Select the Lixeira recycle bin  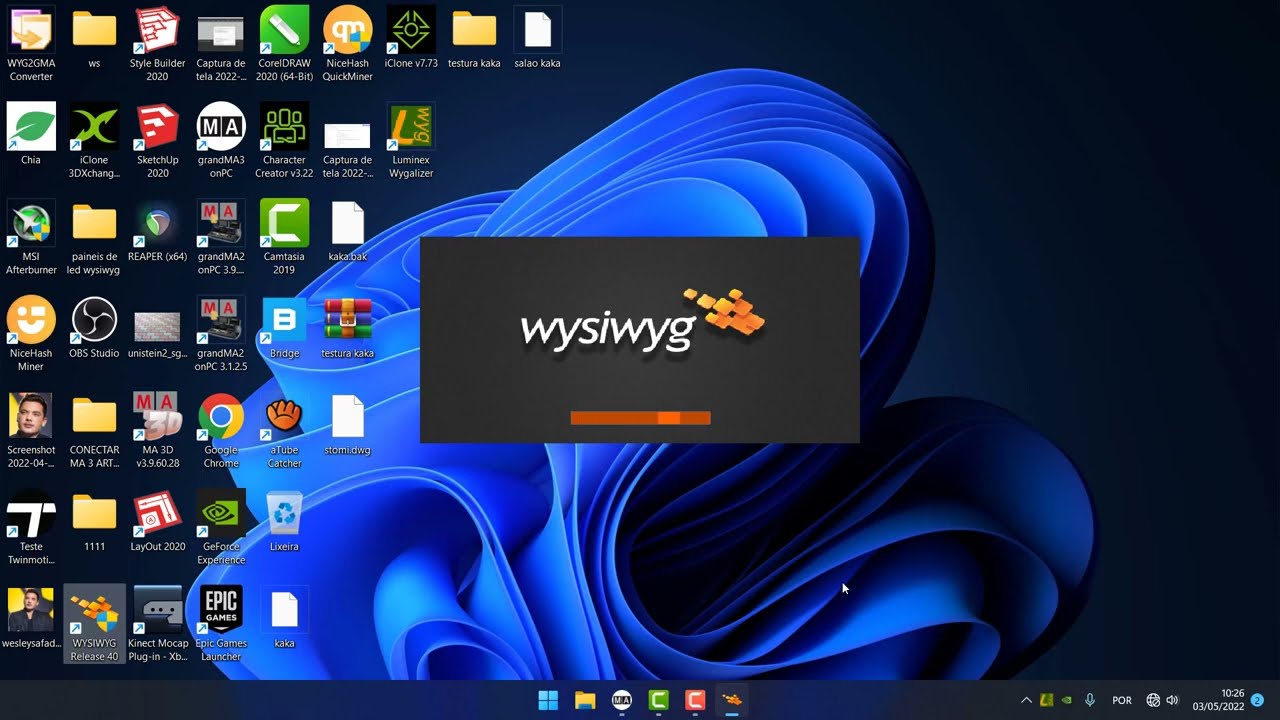coord(284,522)
